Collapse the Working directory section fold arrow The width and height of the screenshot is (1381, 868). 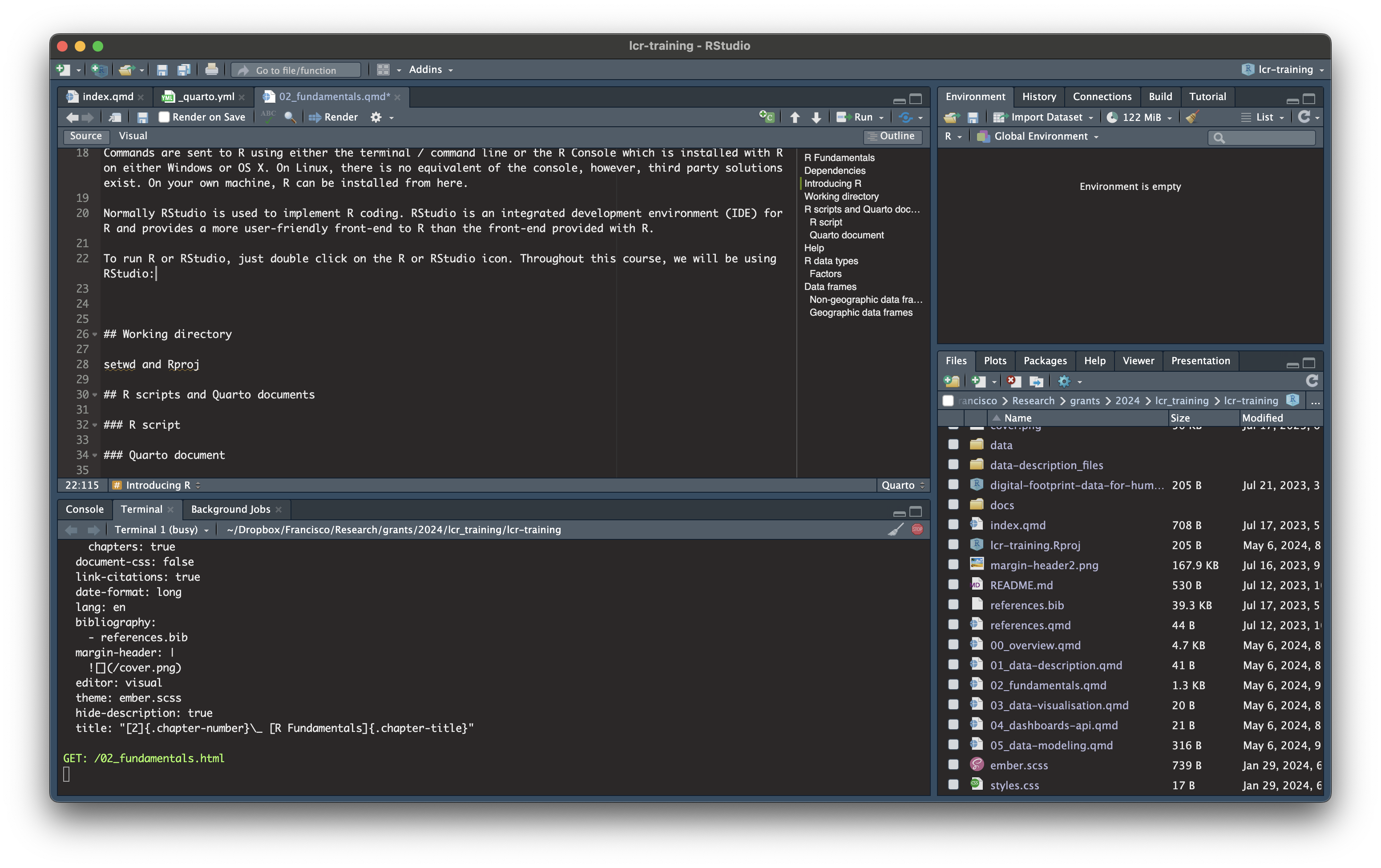[95, 334]
